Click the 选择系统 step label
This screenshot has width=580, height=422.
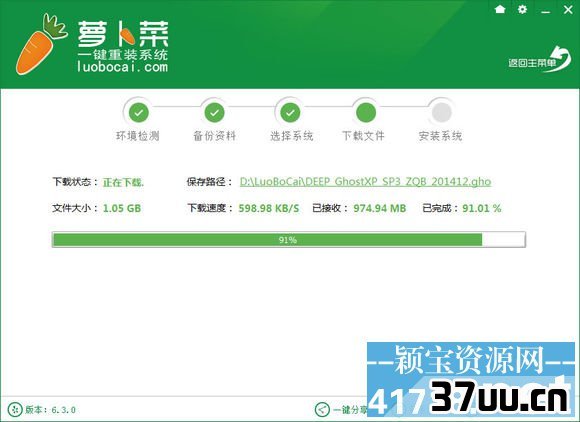pos(291,136)
